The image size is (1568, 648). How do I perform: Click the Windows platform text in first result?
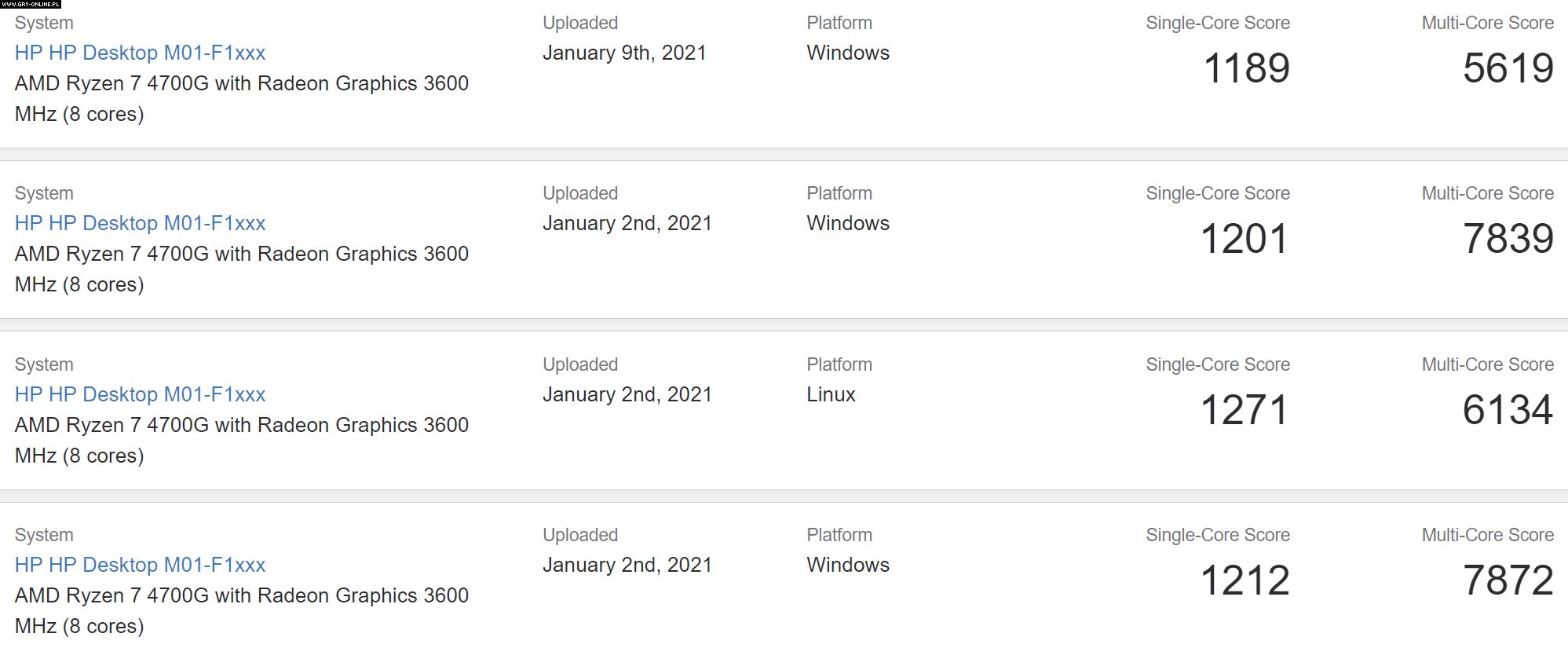[848, 53]
